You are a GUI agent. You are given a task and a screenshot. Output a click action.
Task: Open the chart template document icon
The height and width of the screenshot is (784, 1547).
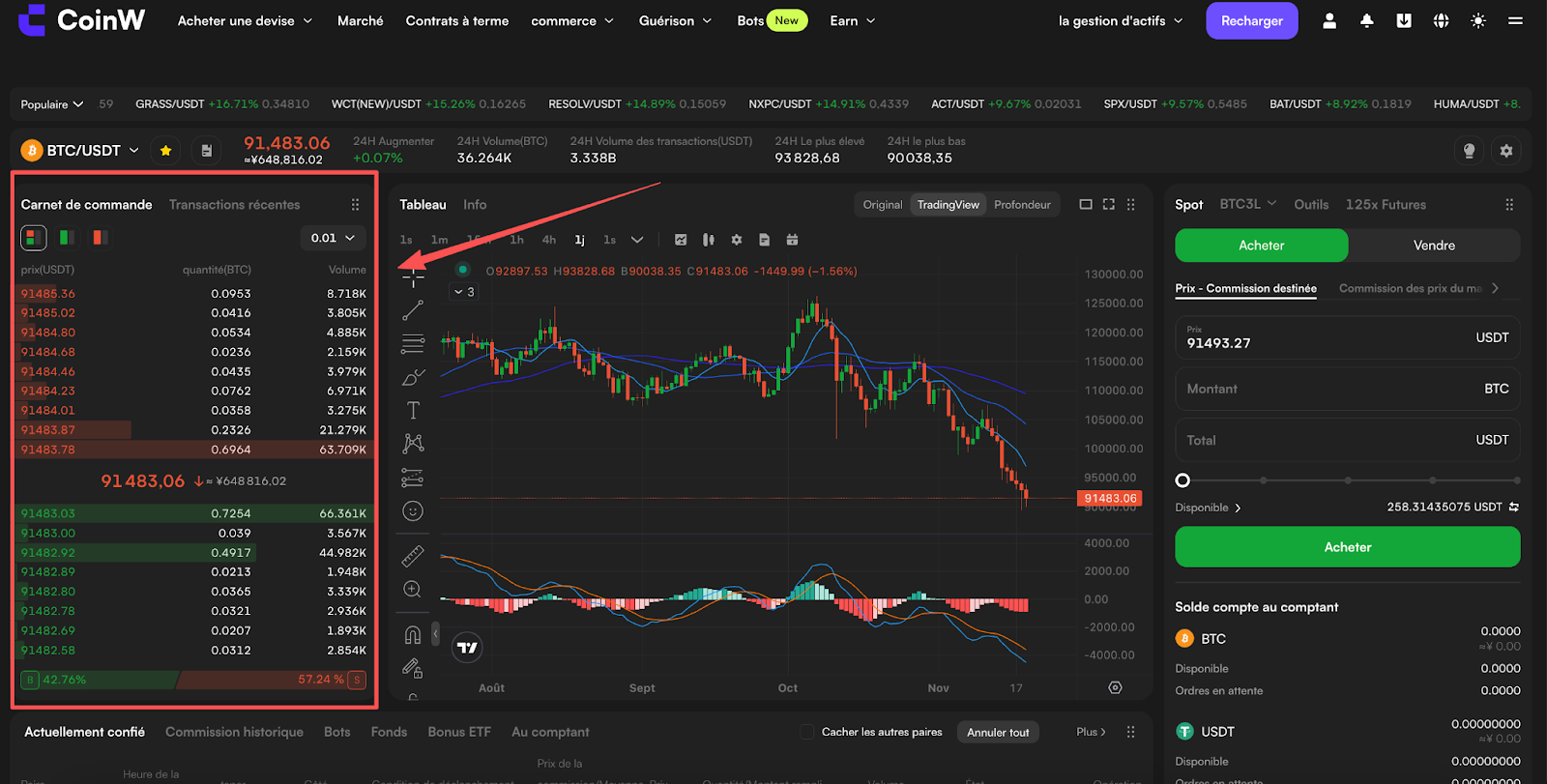click(x=764, y=240)
